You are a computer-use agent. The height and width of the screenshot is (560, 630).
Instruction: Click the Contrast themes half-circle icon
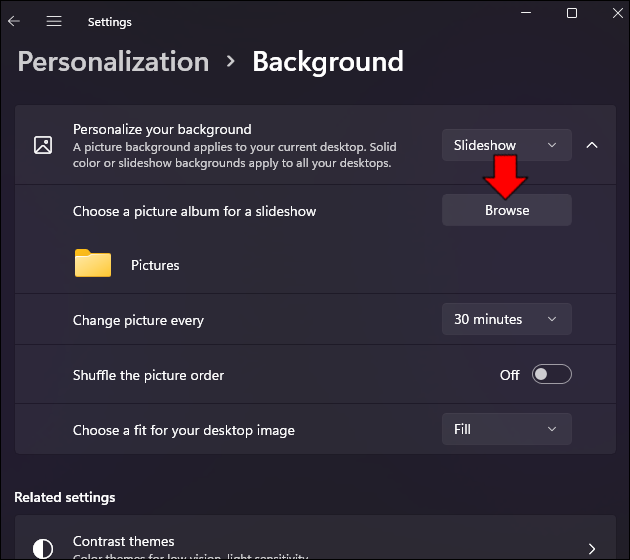[x=43, y=548]
